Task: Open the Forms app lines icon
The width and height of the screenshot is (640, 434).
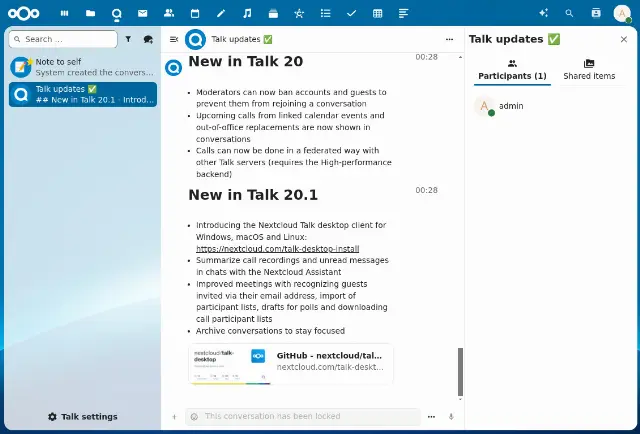Action: (403, 13)
